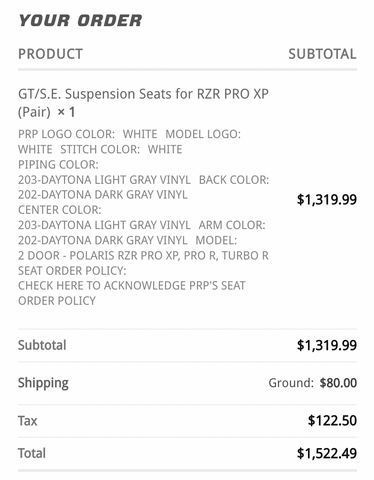374x480 pixels.
Task: Click the × 1 quantity text
Action: tap(66, 112)
